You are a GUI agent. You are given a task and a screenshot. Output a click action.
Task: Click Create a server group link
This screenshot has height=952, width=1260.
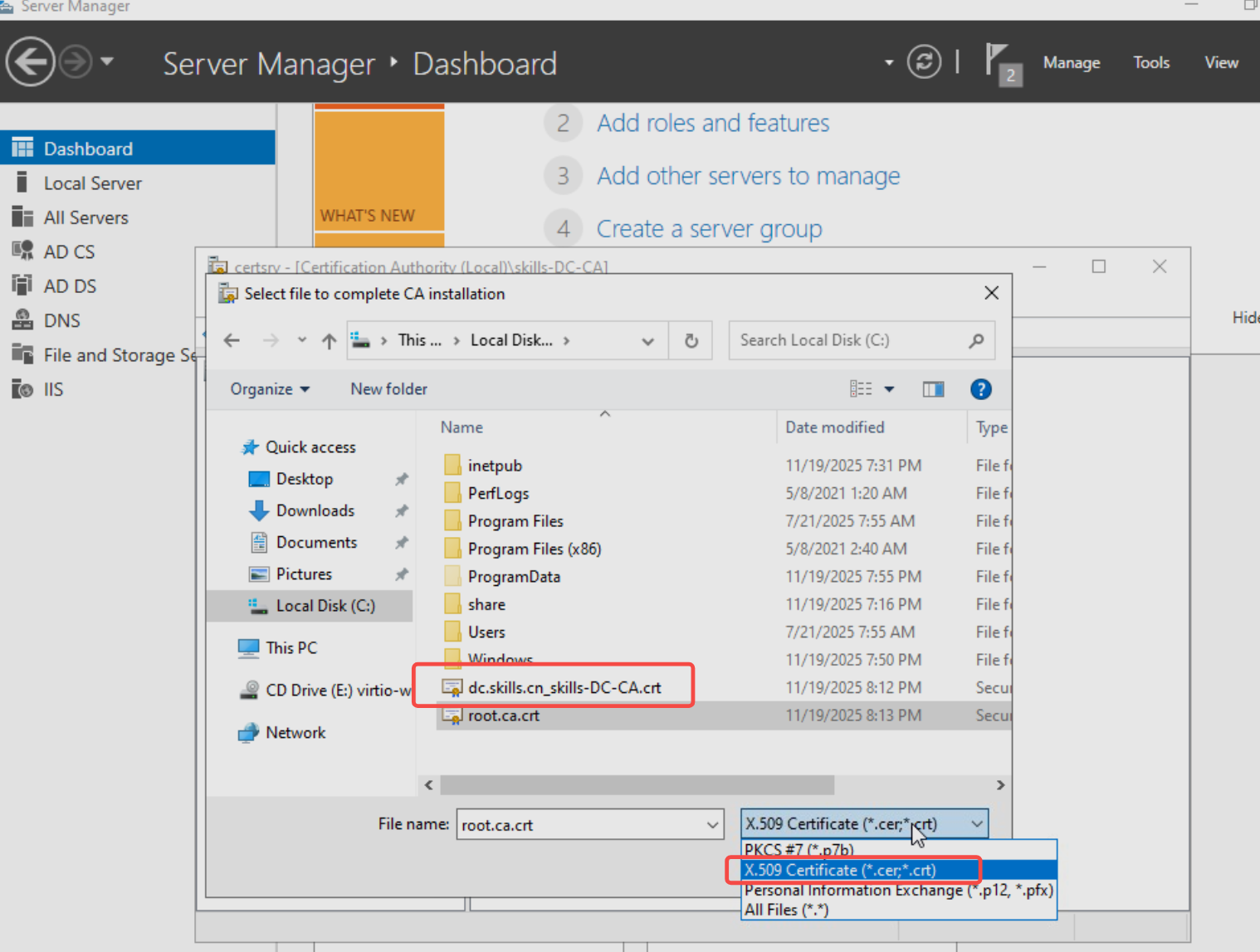[709, 229]
